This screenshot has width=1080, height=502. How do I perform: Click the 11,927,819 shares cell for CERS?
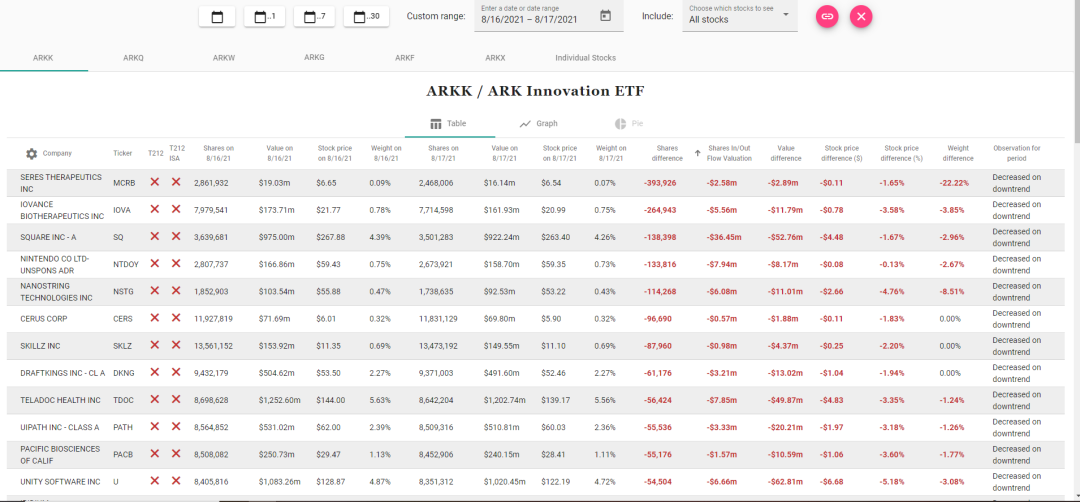212,318
